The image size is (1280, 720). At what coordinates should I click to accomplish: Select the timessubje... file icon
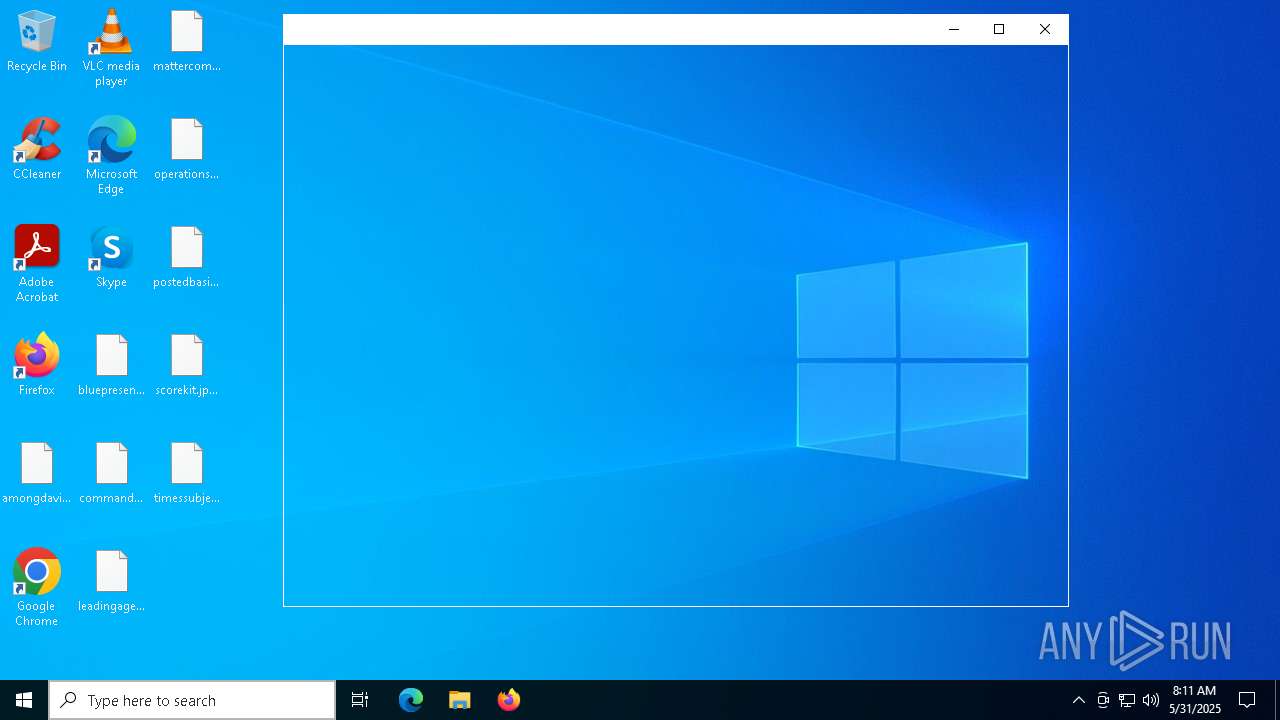click(x=187, y=473)
